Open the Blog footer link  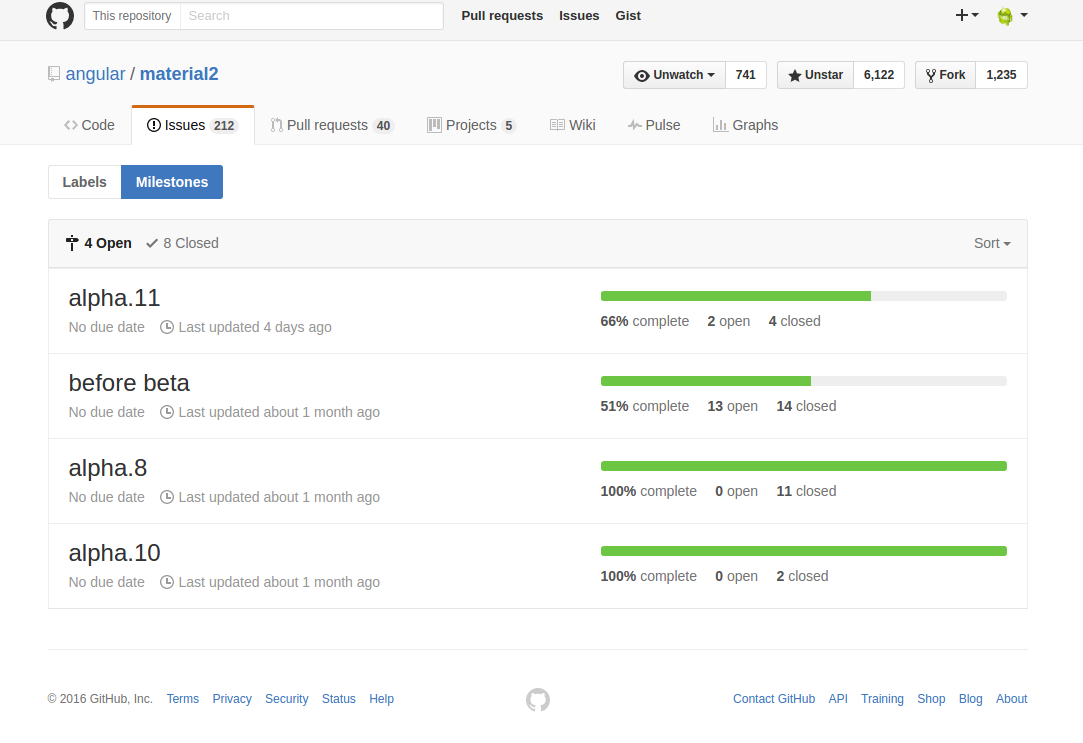pyautogui.click(x=970, y=699)
